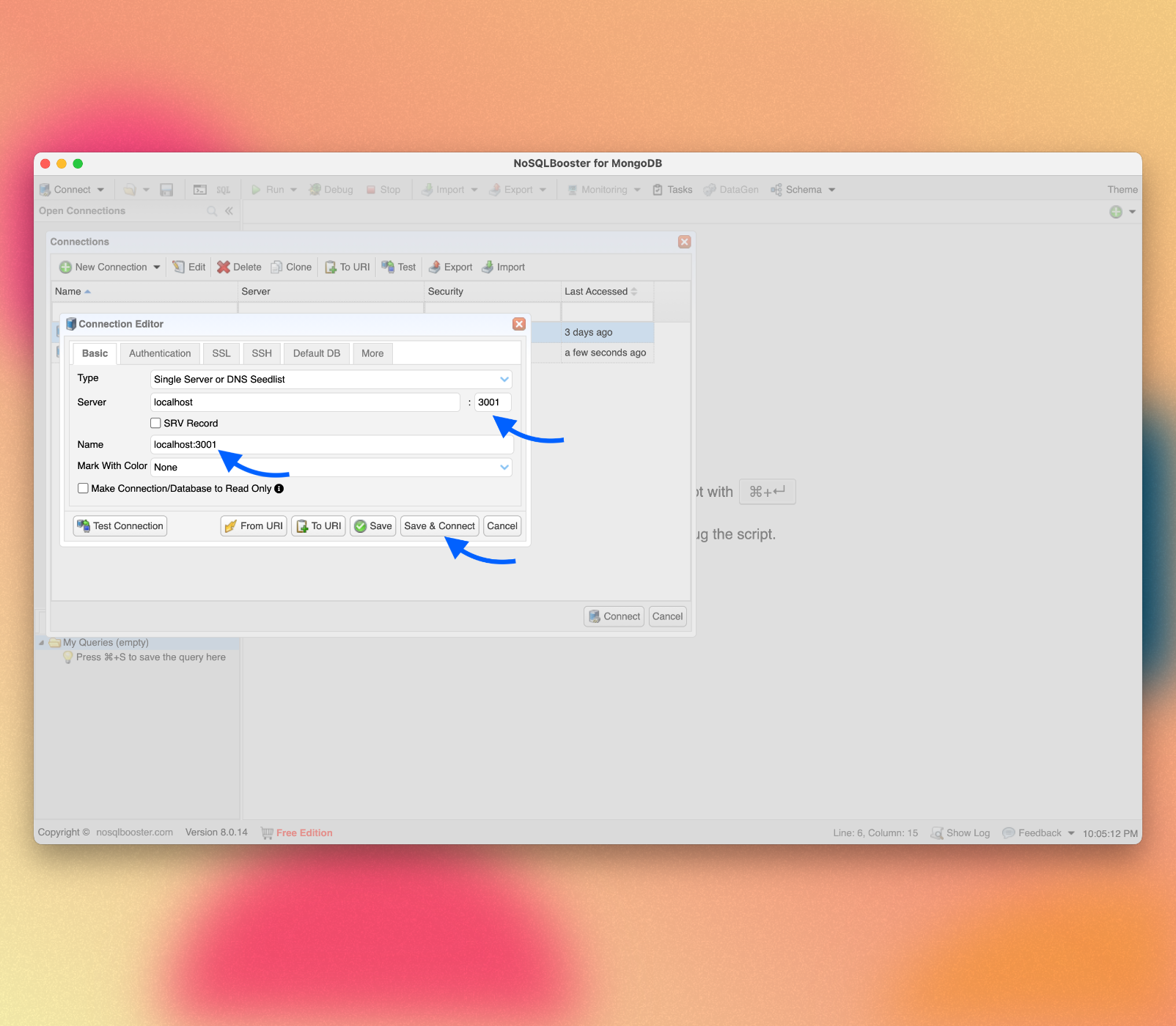Open the nosqlbooster.com link

coord(135,833)
